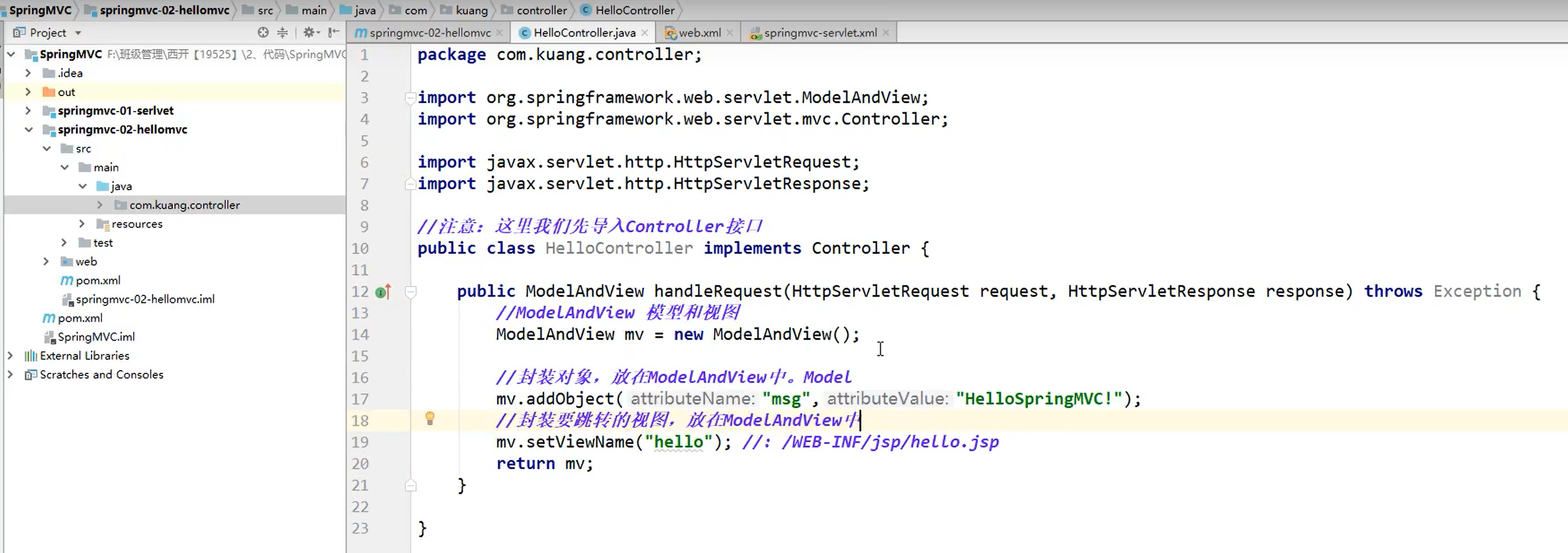Select pom.xml under springmvc-02-hellomvc
1568x553 pixels.
point(98,280)
